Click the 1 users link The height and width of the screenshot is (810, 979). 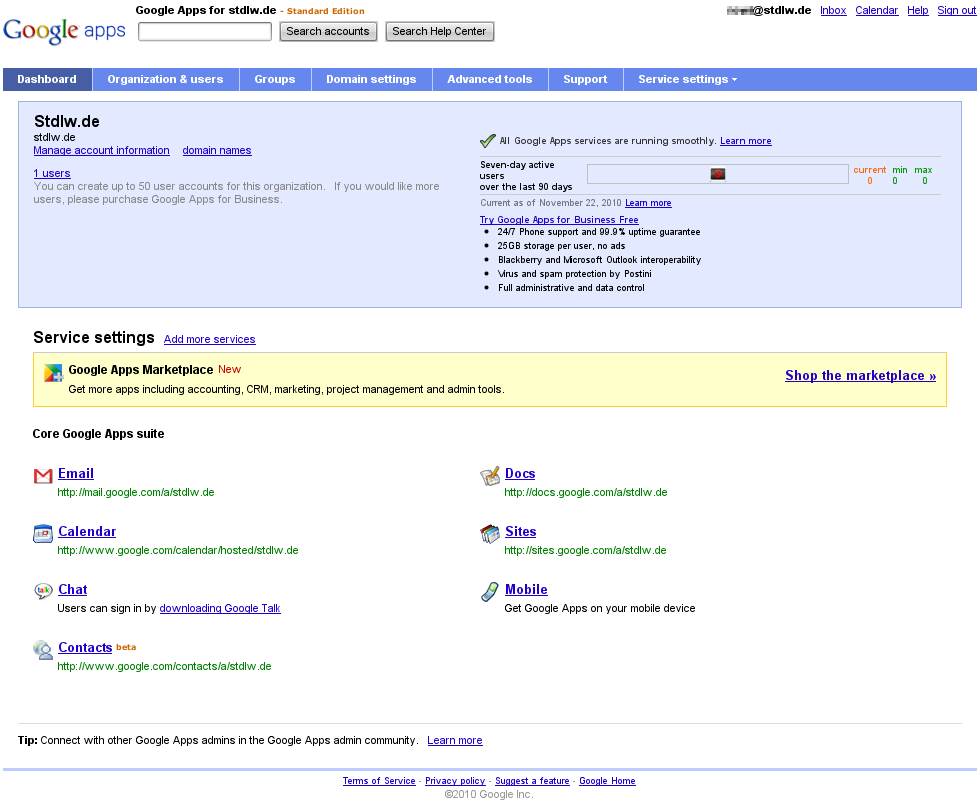[x=52, y=174]
